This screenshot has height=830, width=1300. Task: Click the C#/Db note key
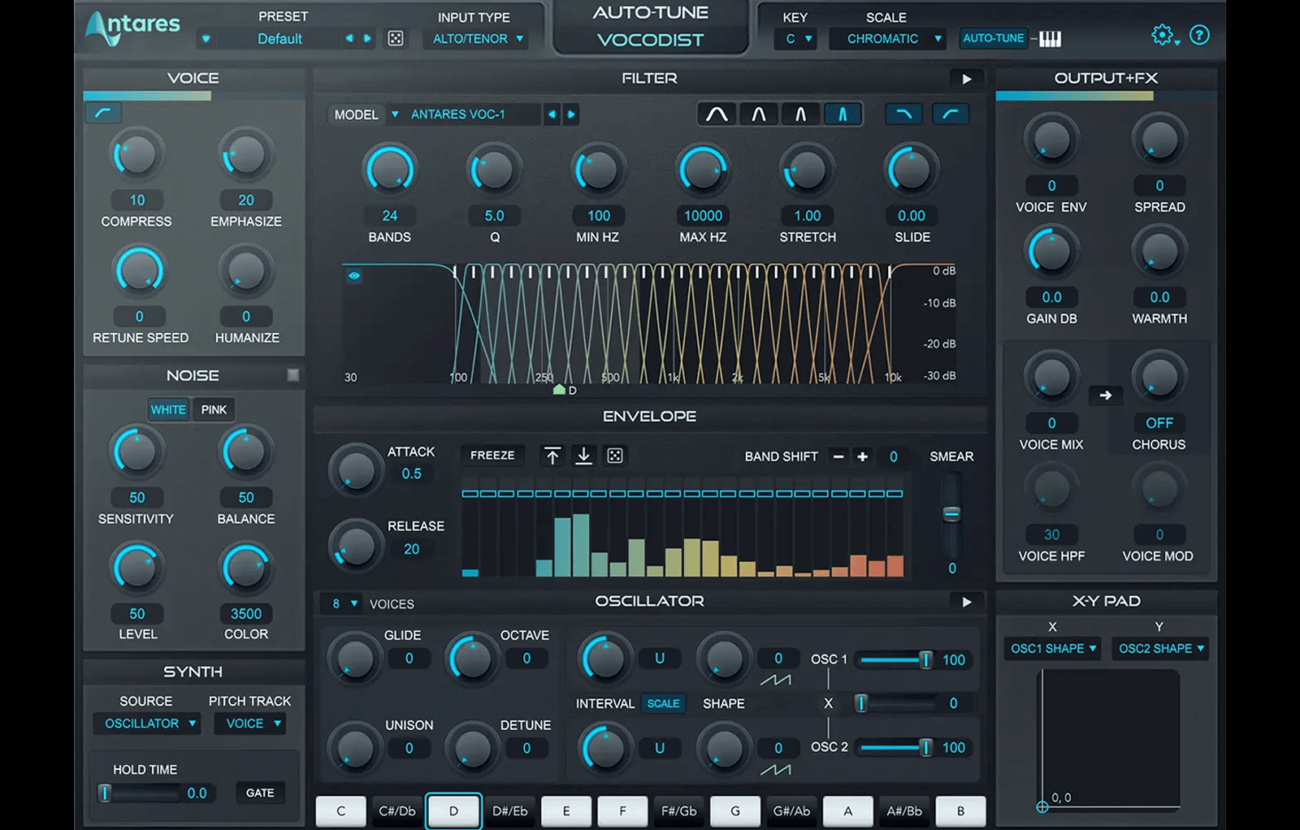pos(397,811)
